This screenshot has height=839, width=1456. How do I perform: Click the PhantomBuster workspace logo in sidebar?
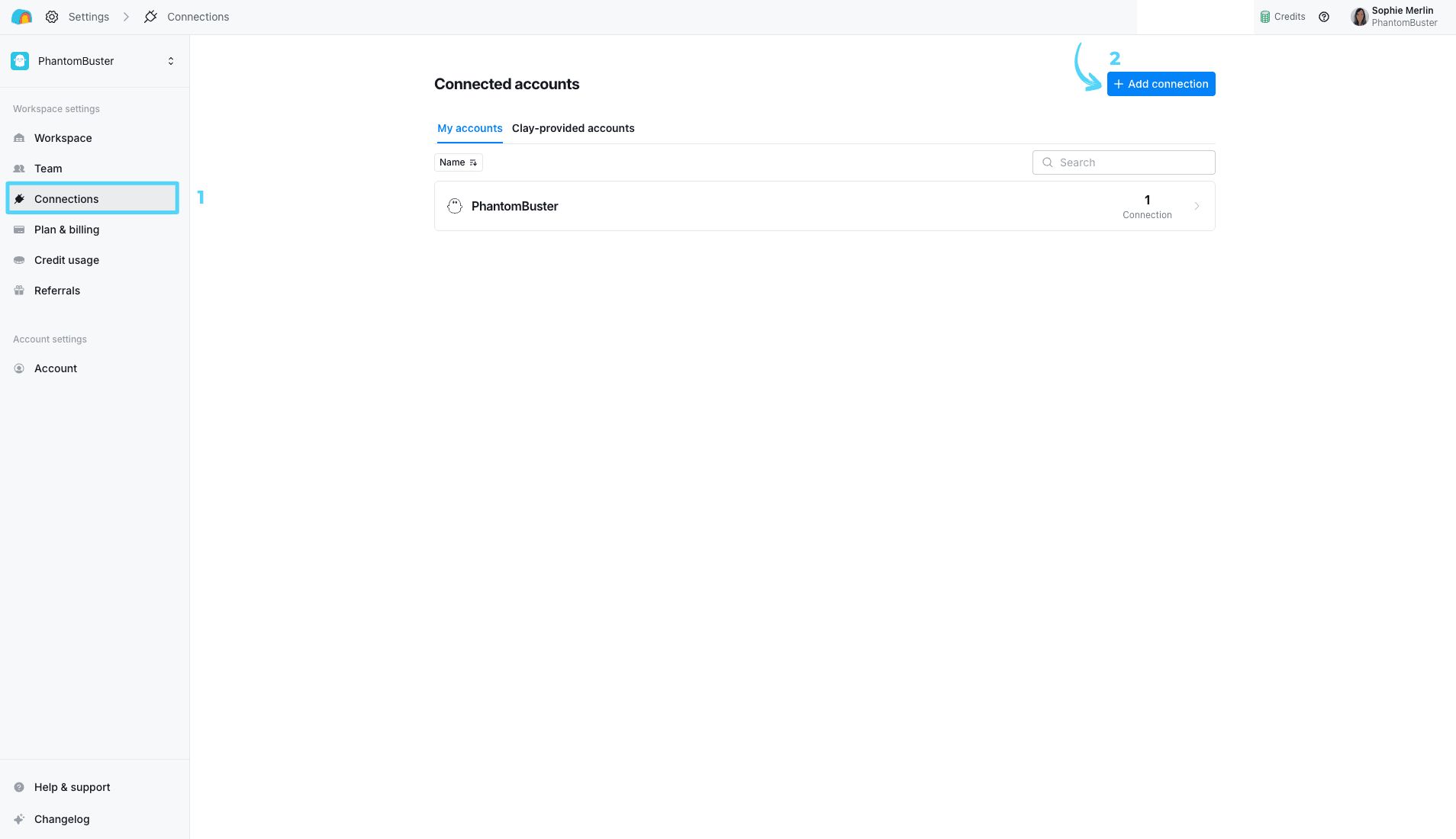pos(20,61)
